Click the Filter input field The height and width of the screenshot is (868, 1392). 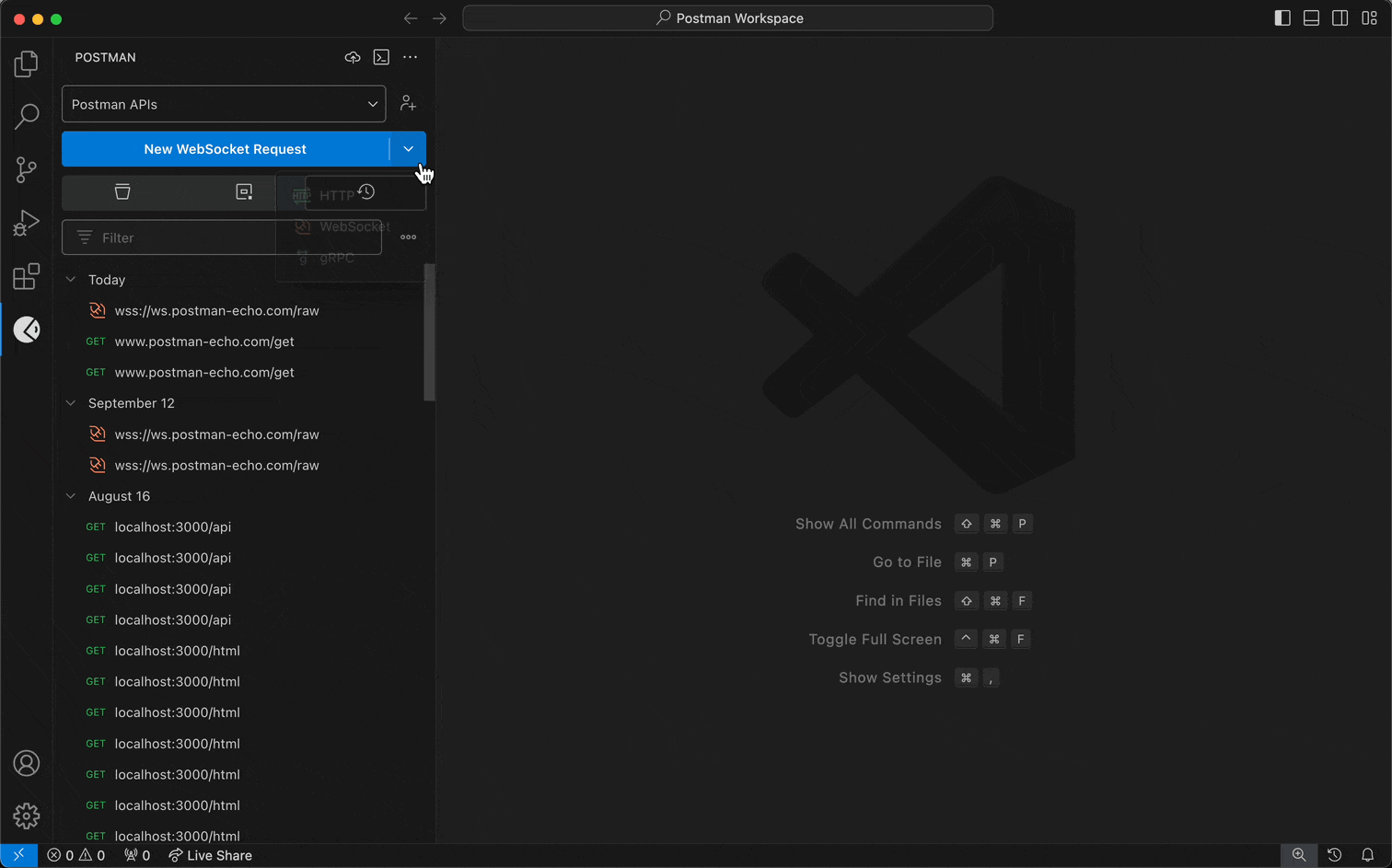coord(222,237)
